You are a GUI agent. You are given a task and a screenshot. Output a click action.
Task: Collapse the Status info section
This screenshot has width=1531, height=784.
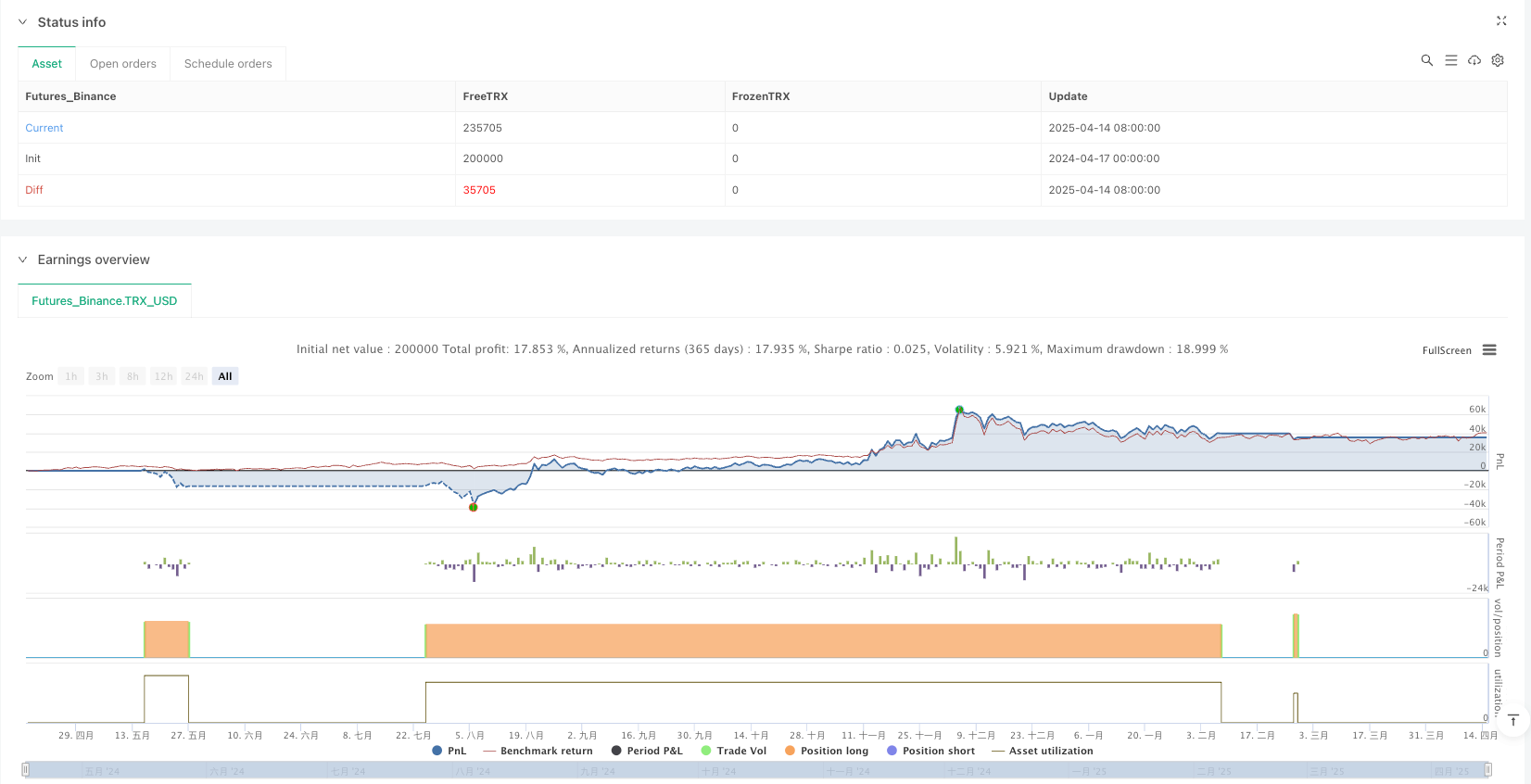click(x=23, y=22)
